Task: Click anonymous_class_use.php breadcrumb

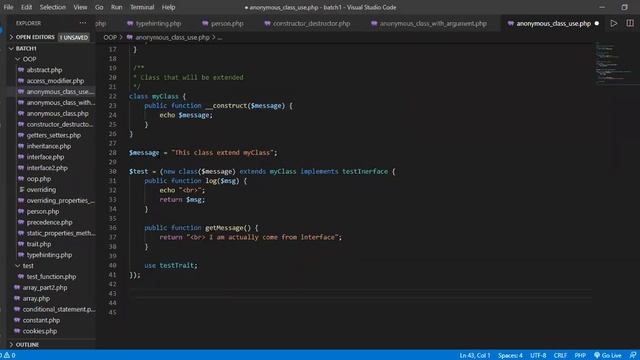Action: point(172,37)
